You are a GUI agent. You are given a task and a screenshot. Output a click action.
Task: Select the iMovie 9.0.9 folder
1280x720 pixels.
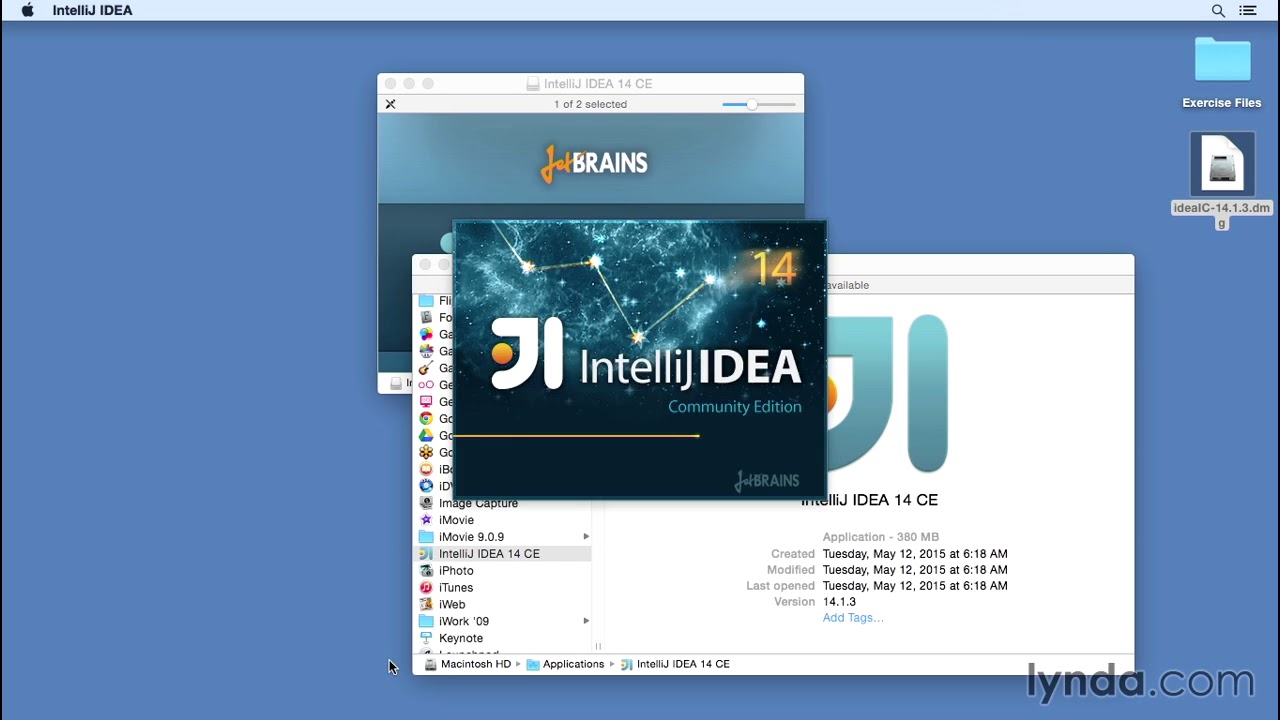[x=503, y=537]
